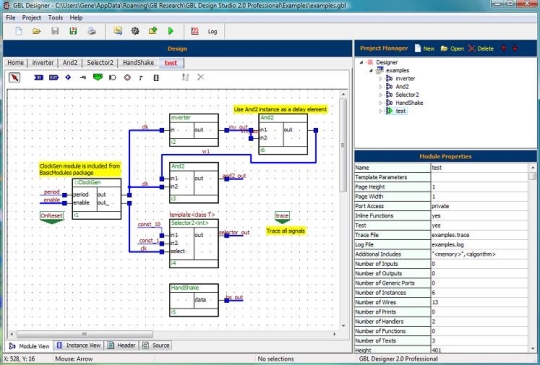The image size is (540, 365).
Task: Select the blue input port tool
Action: coord(39,78)
